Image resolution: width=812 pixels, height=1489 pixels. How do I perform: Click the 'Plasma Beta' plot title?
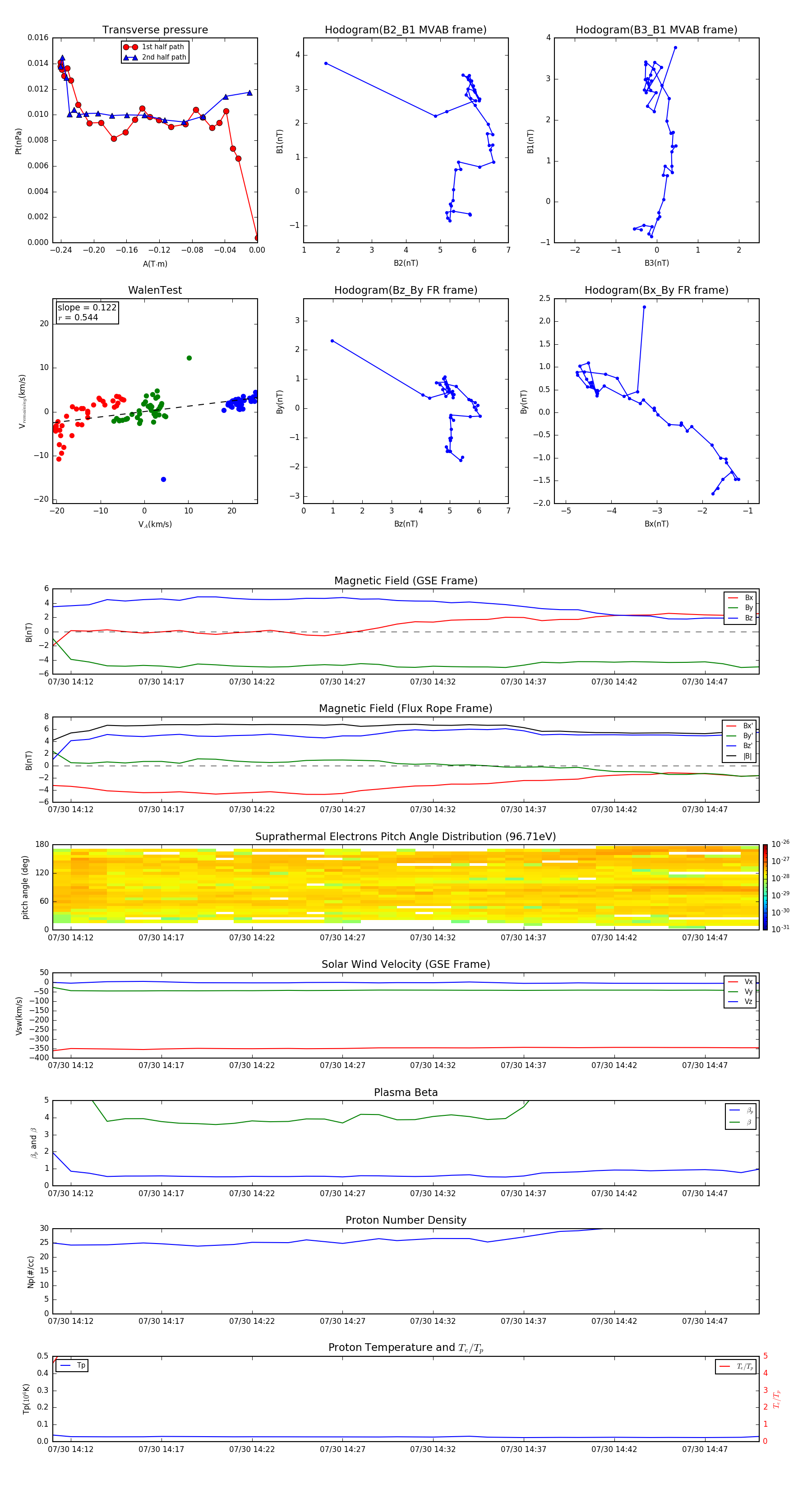tap(406, 1092)
